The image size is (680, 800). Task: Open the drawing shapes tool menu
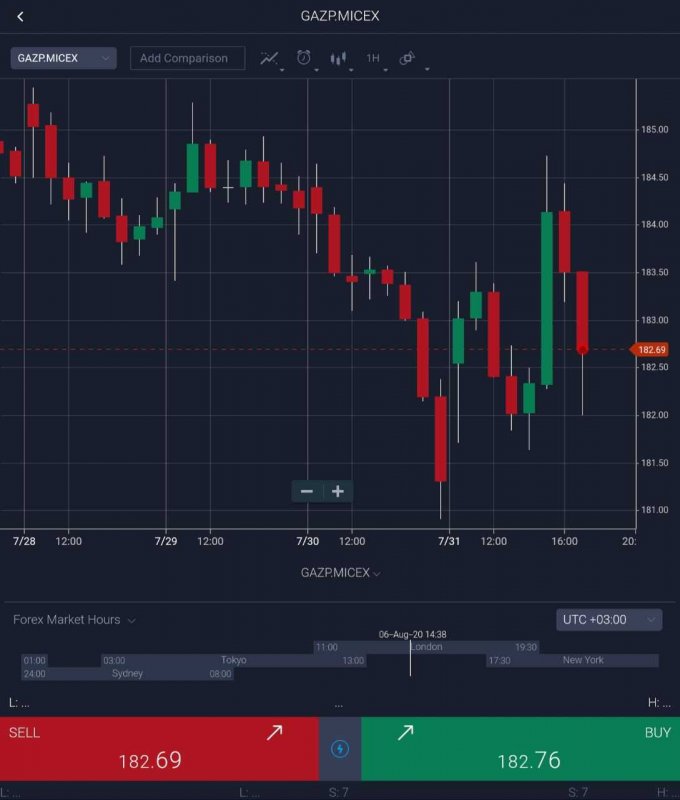(x=408, y=58)
